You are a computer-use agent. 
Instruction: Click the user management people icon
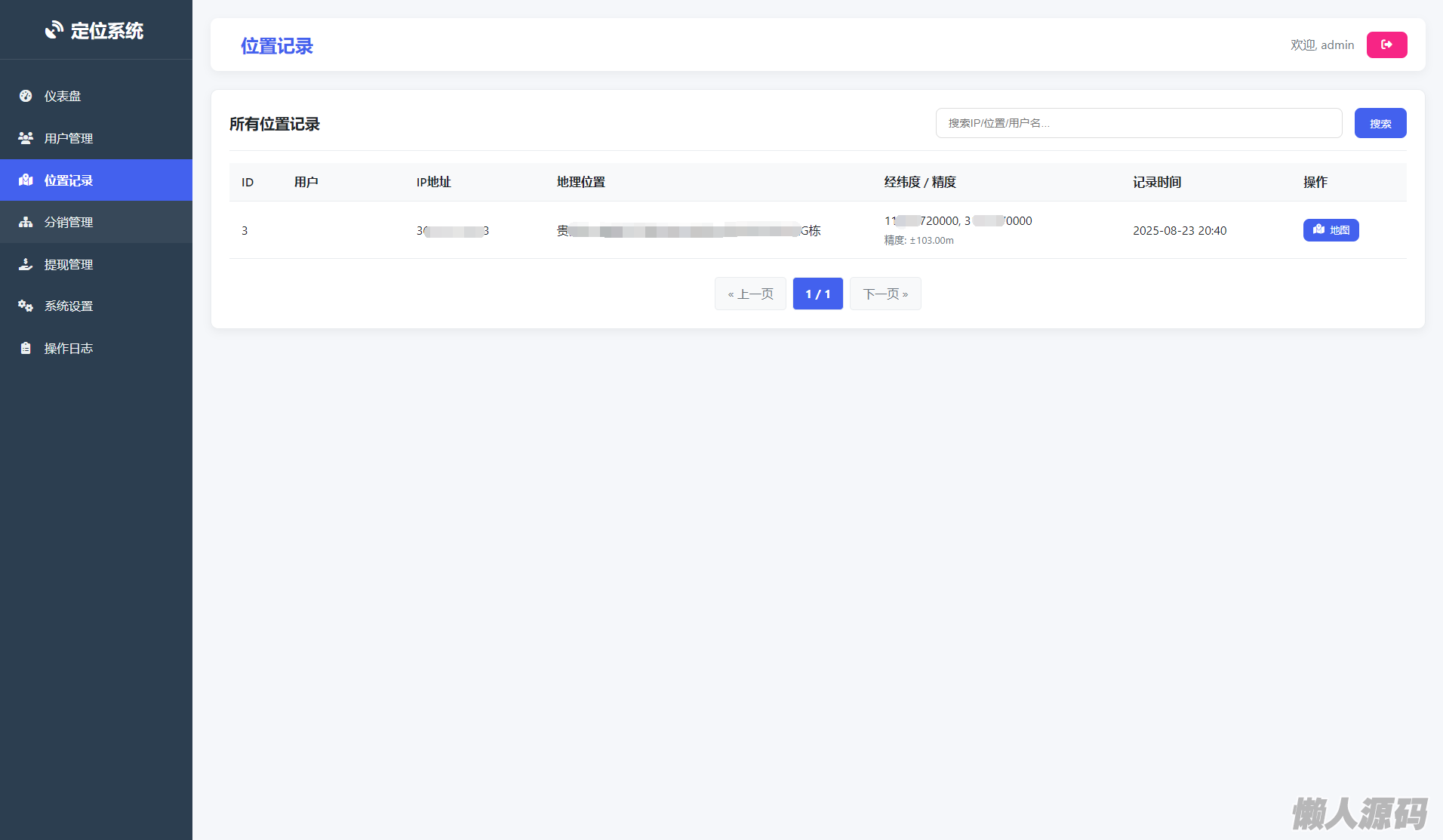(x=26, y=138)
